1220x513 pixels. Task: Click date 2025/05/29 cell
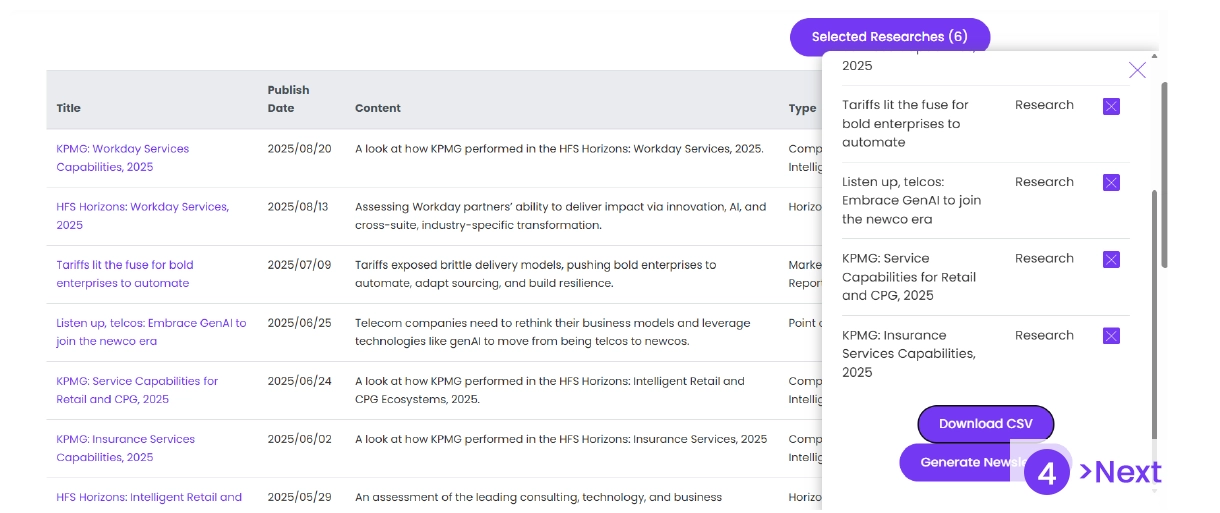(x=299, y=497)
